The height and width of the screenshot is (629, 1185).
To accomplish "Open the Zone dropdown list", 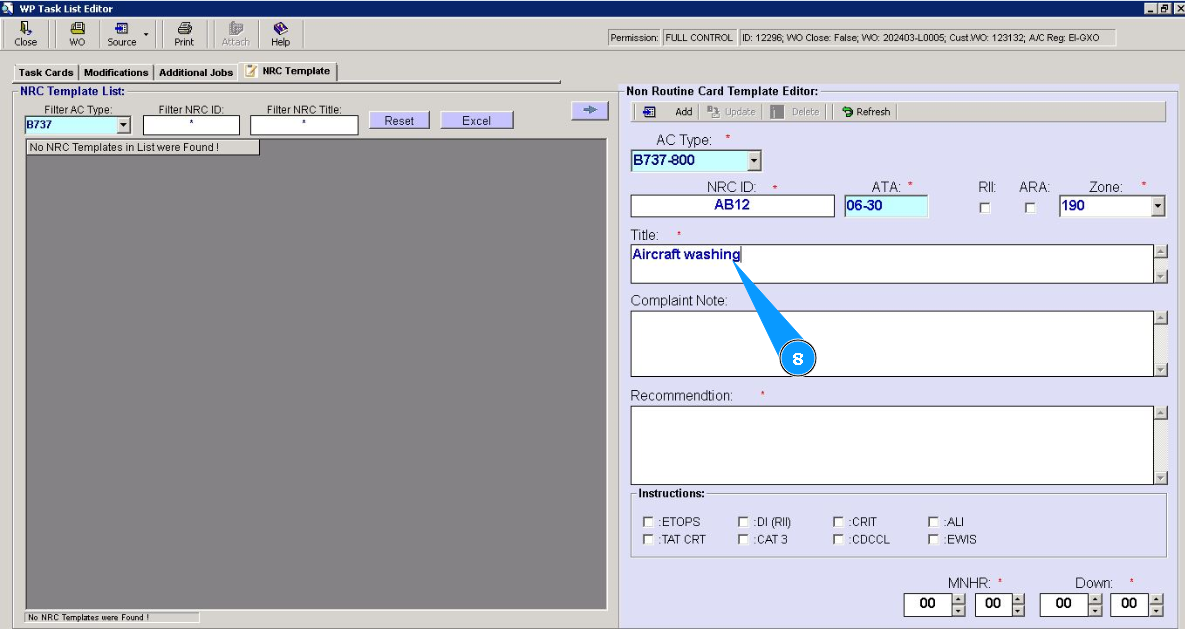I will (1158, 206).
